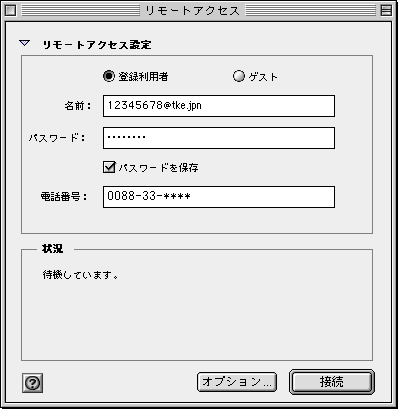Click the 名前 field label
Image resolution: width=398 pixels, height=409 pixels.
78,106
